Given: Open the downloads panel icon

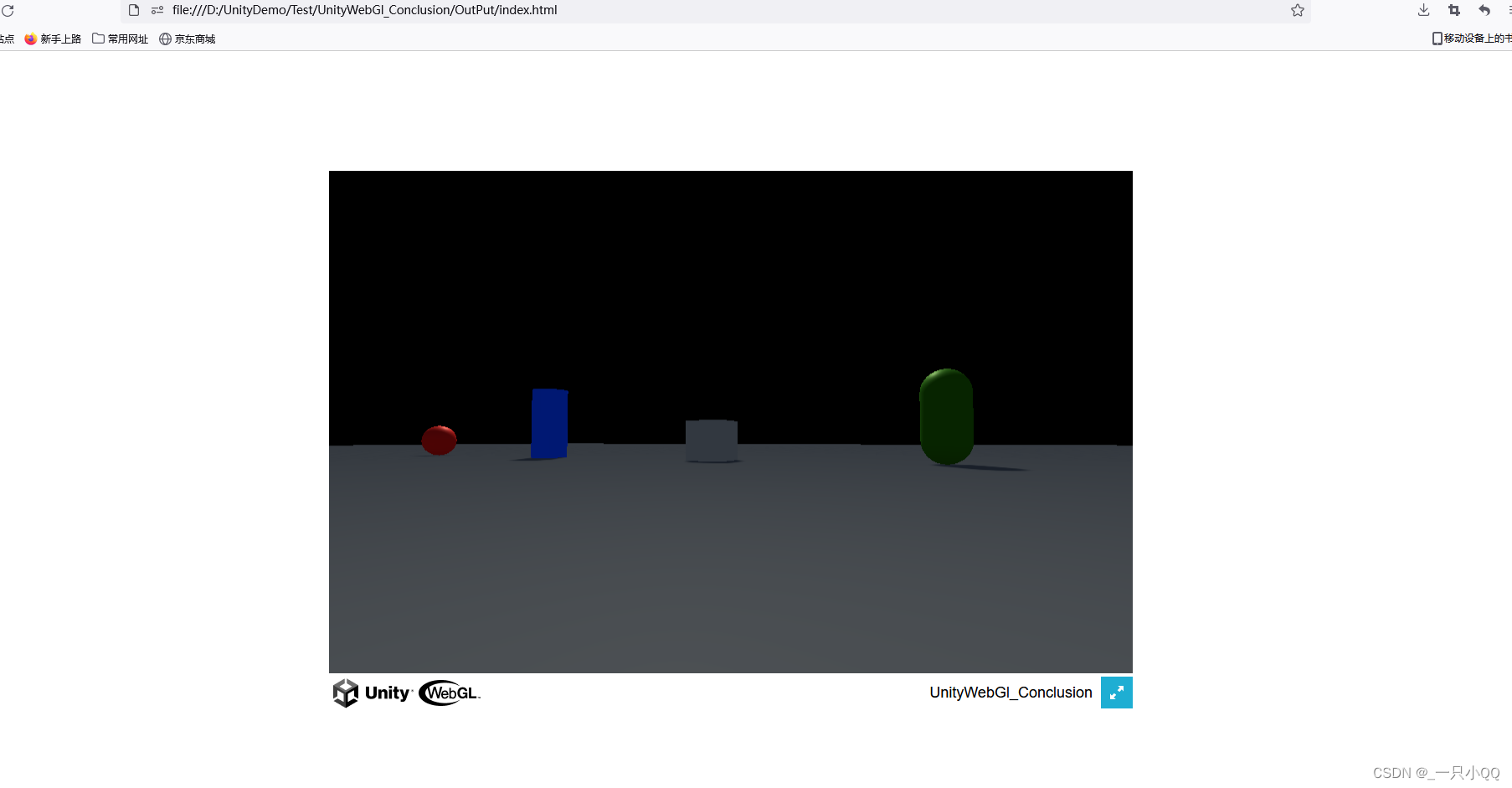Looking at the screenshot, I should tap(1423, 10).
